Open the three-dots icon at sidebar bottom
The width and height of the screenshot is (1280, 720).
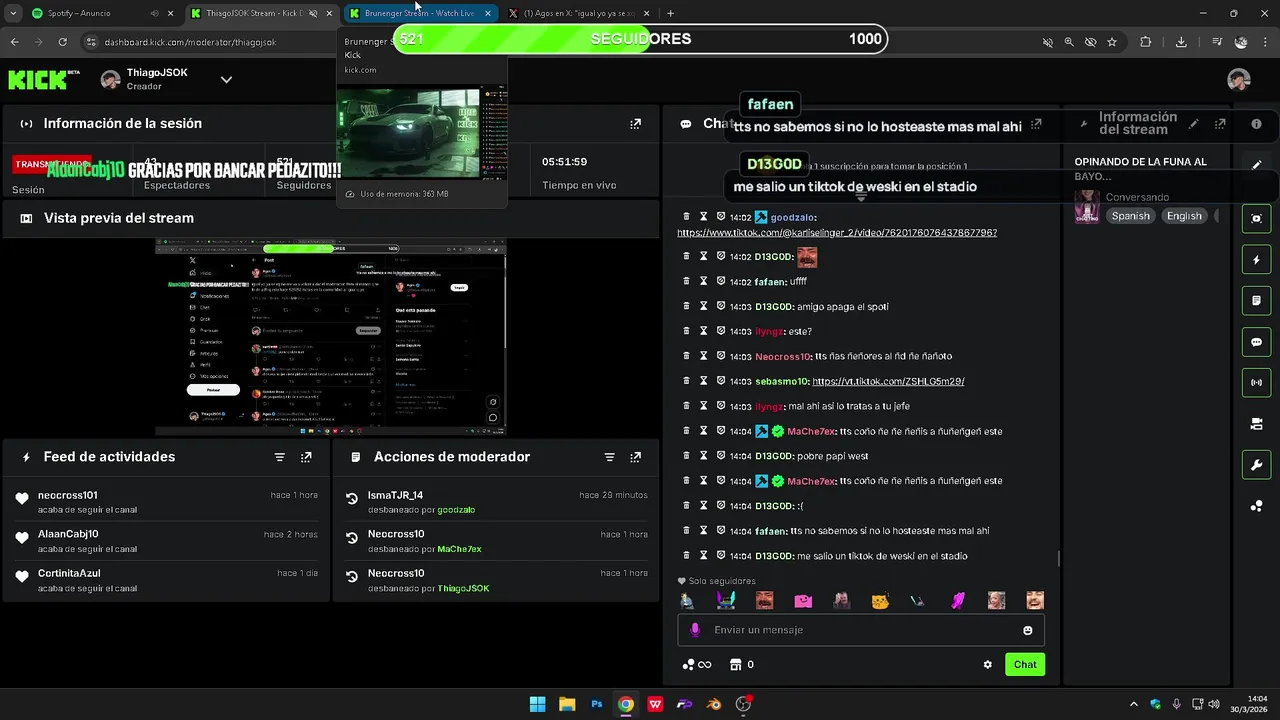(x=1256, y=506)
